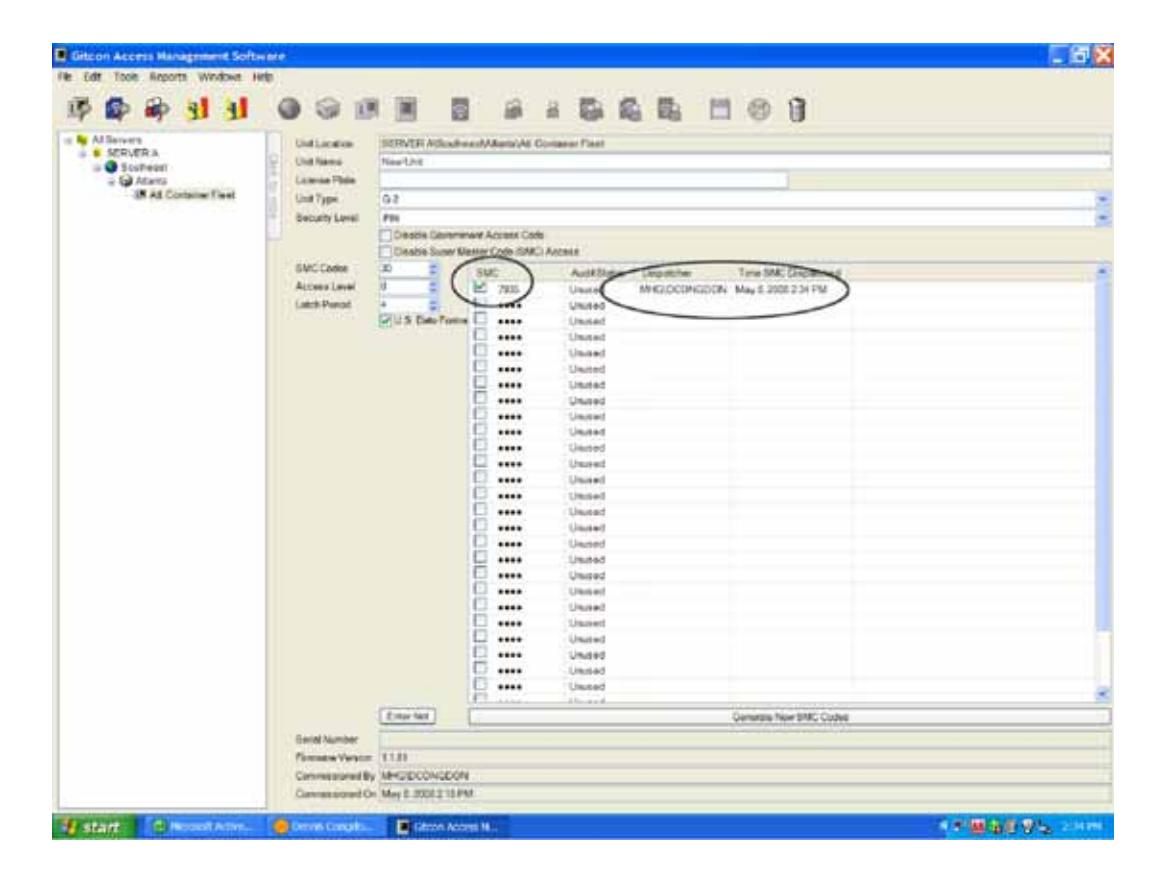Click the gray cube box toolbar icon

pyautogui.click(x=328, y=109)
